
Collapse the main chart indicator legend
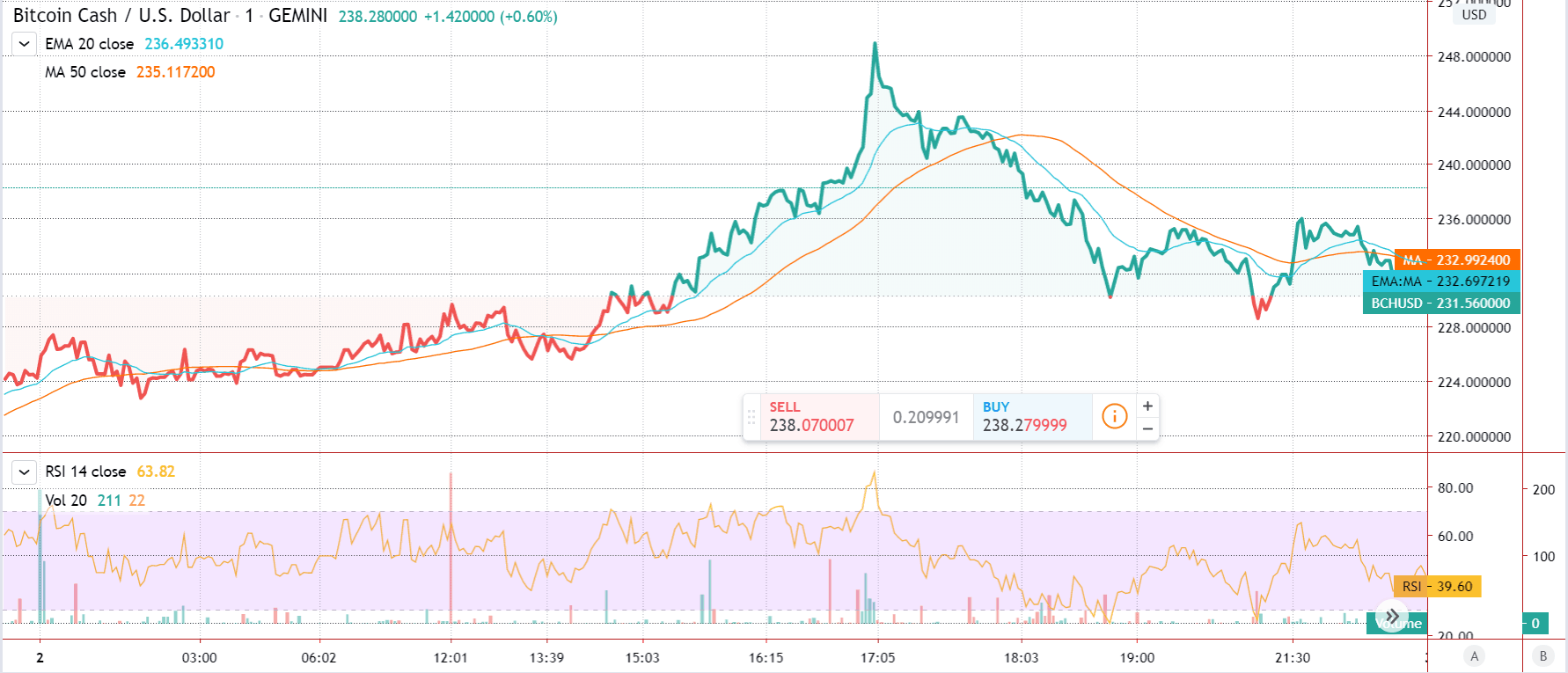24,44
